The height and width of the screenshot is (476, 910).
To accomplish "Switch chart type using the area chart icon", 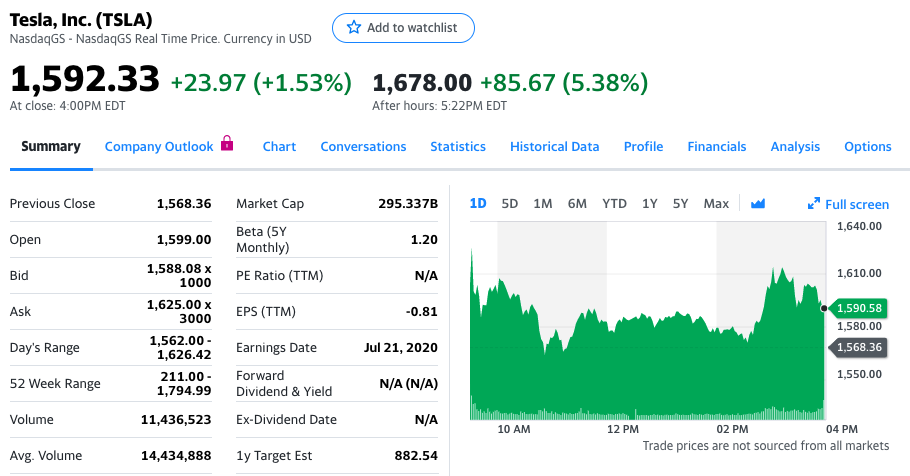I will click(x=758, y=204).
